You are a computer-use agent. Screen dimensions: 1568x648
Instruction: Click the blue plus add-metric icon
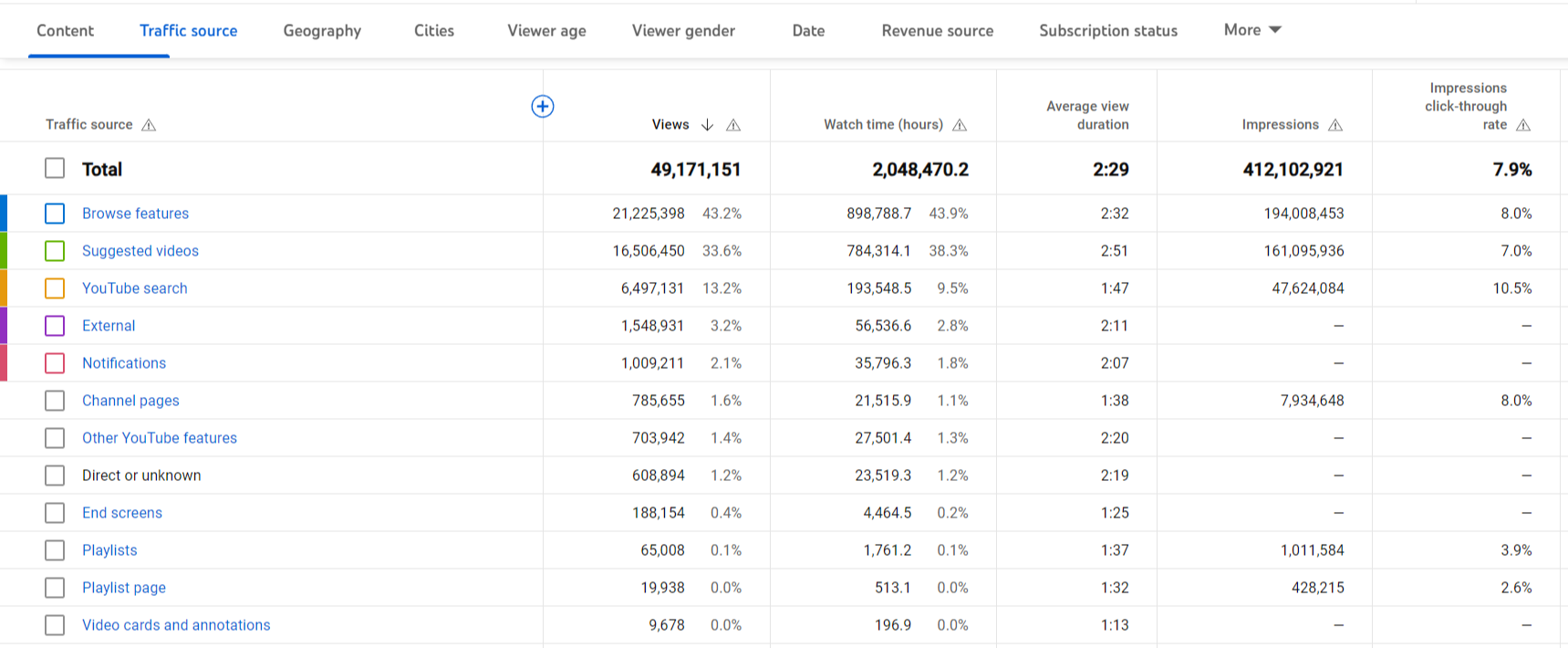(x=543, y=107)
